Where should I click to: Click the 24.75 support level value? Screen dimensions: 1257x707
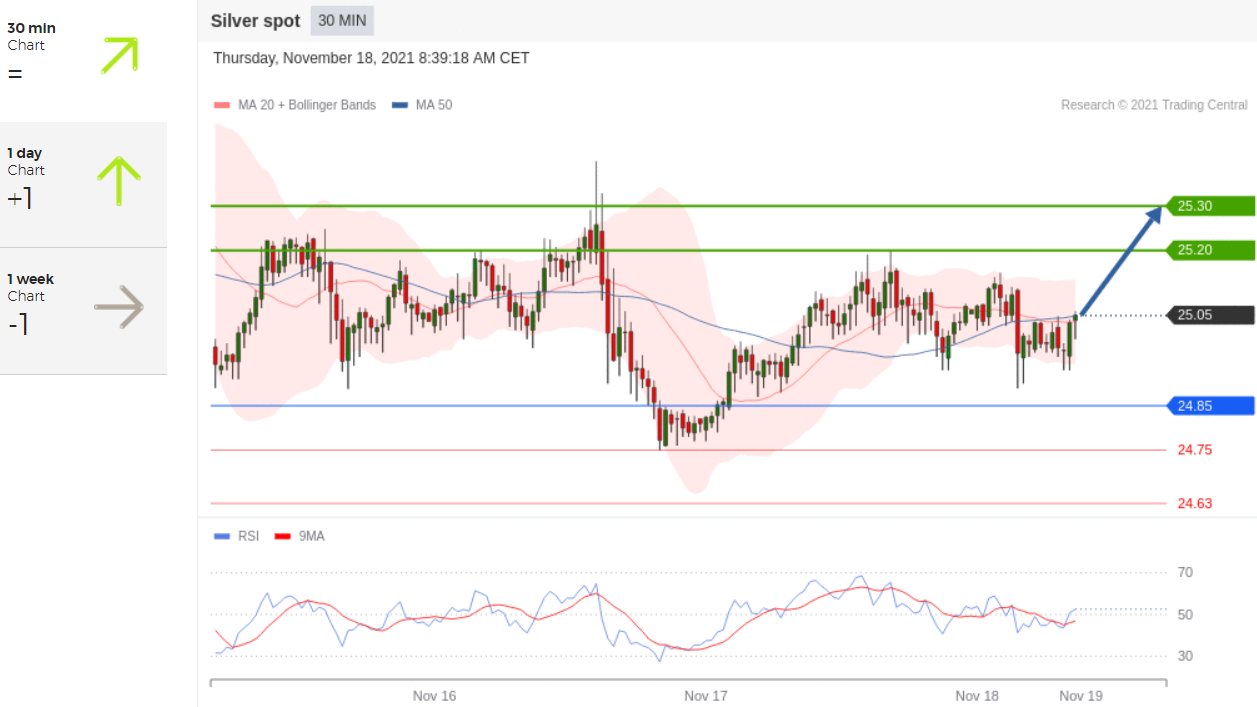[1195, 450]
